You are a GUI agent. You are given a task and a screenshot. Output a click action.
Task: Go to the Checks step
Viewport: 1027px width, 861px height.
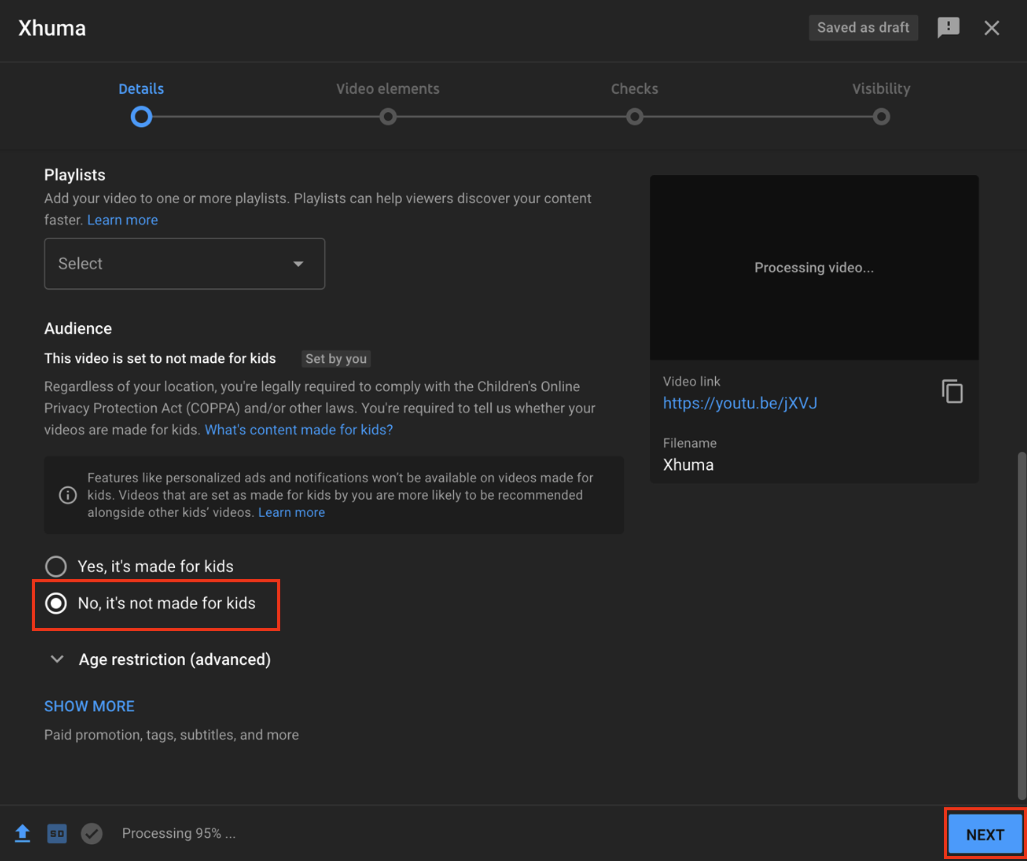coord(634,89)
